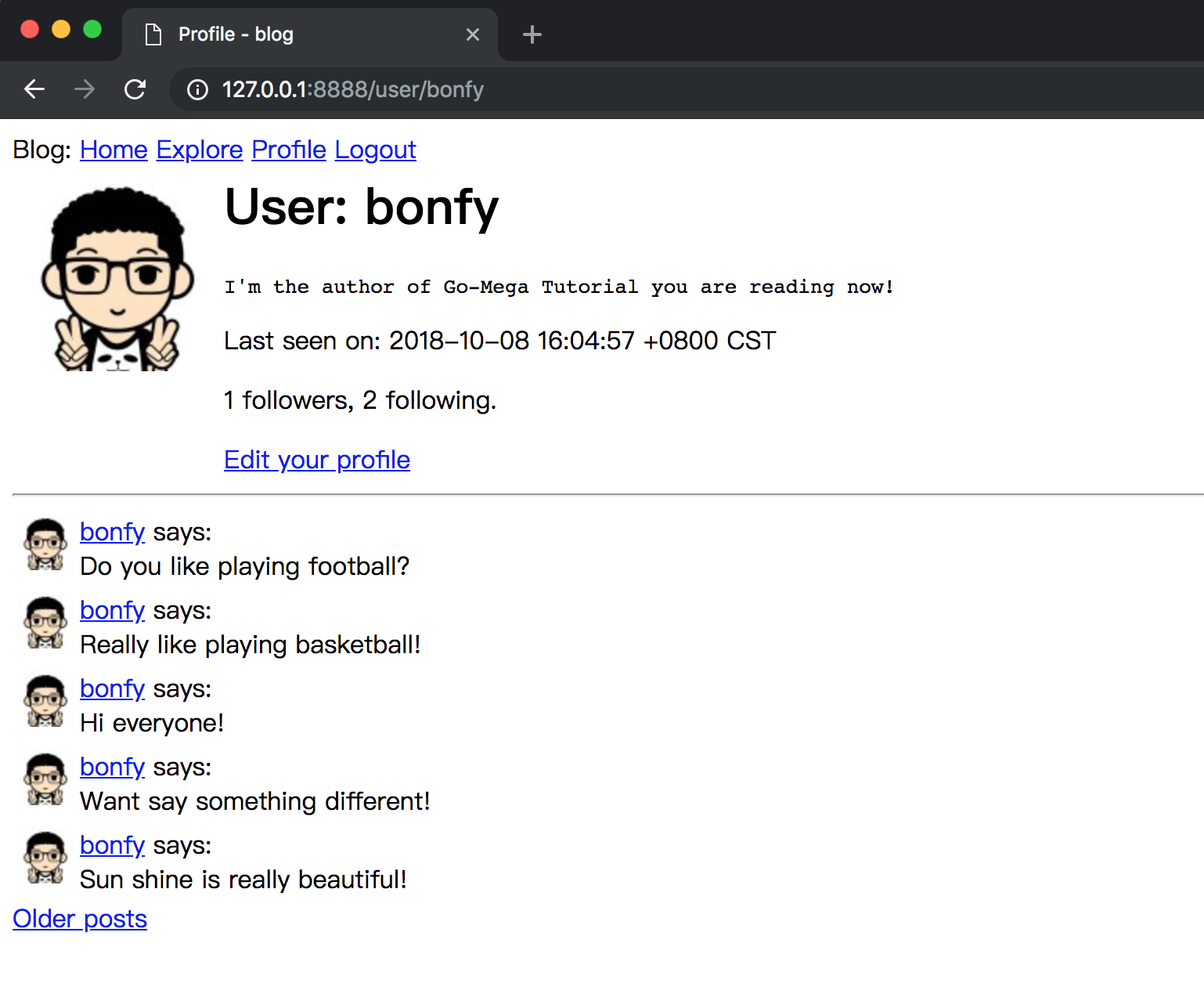The height and width of the screenshot is (990, 1204).
Task: Open a new tab with plus icon
Action: tap(532, 34)
